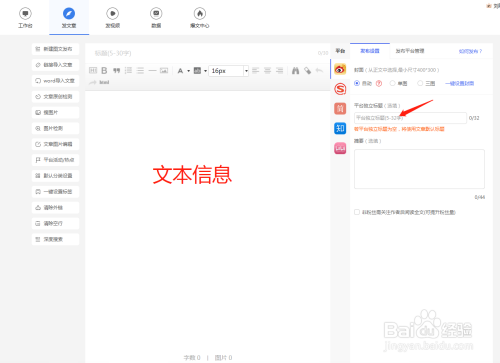
Task: Open the 爆文中心 hot articles tab
Action: (x=200, y=18)
